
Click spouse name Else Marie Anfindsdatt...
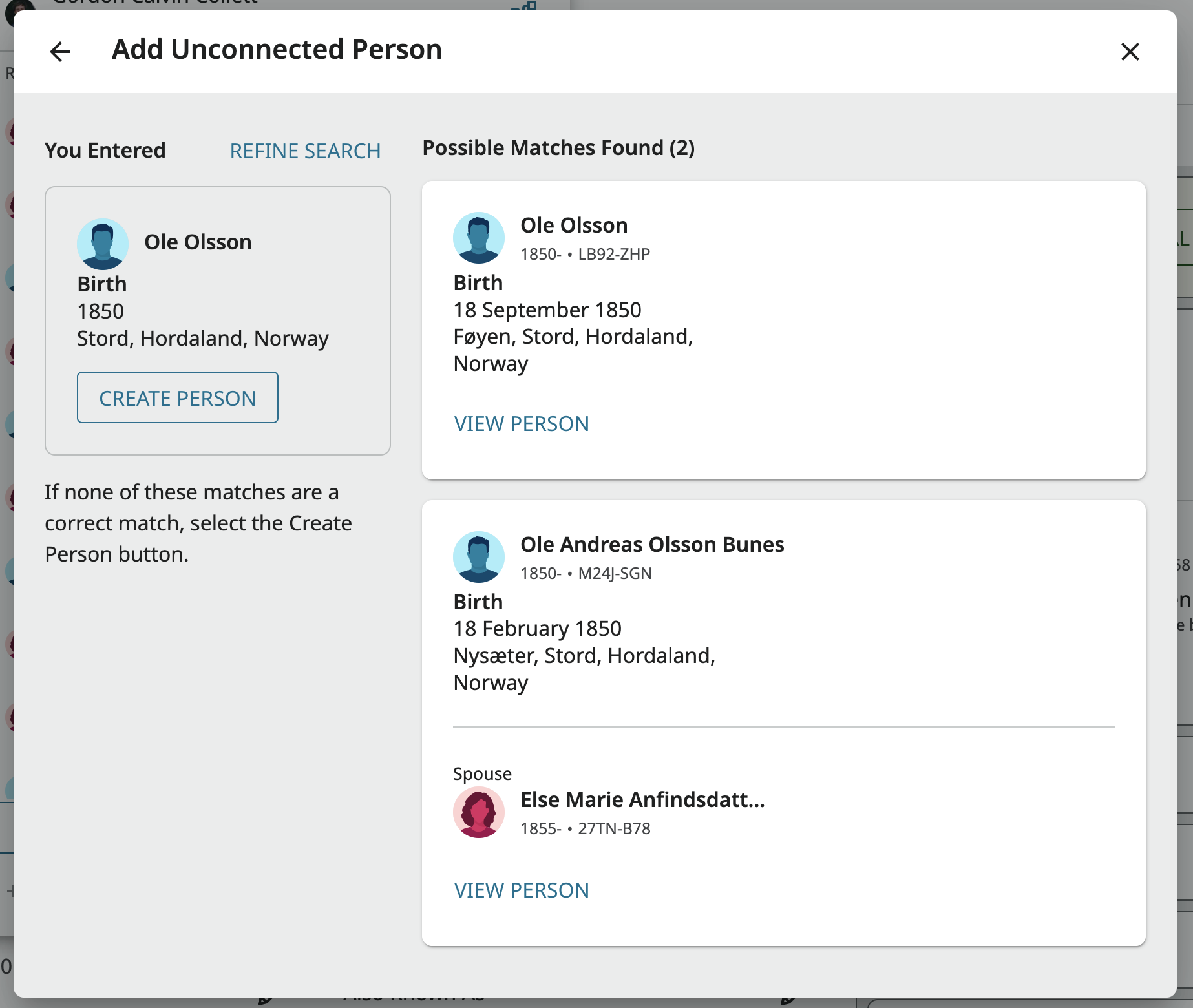tap(642, 800)
